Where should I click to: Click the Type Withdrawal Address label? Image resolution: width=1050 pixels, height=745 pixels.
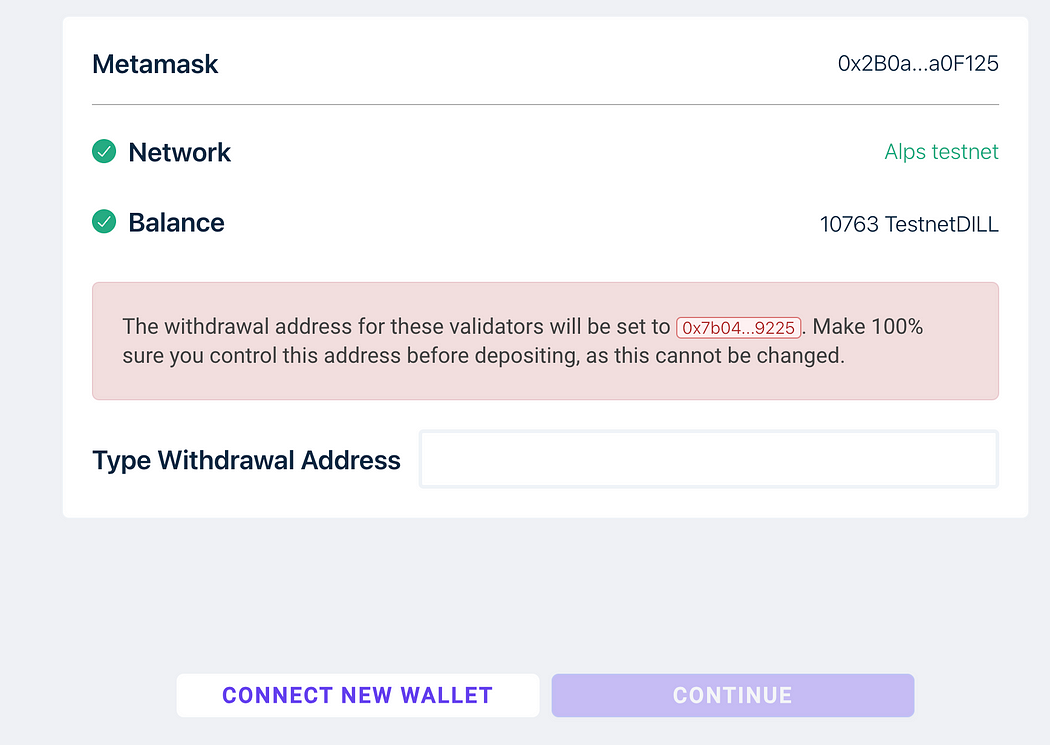pyautogui.click(x=246, y=461)
